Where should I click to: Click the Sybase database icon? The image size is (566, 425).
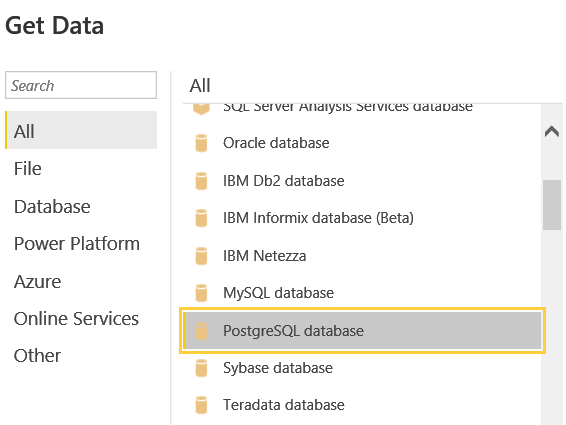click(x=201, y=368)
